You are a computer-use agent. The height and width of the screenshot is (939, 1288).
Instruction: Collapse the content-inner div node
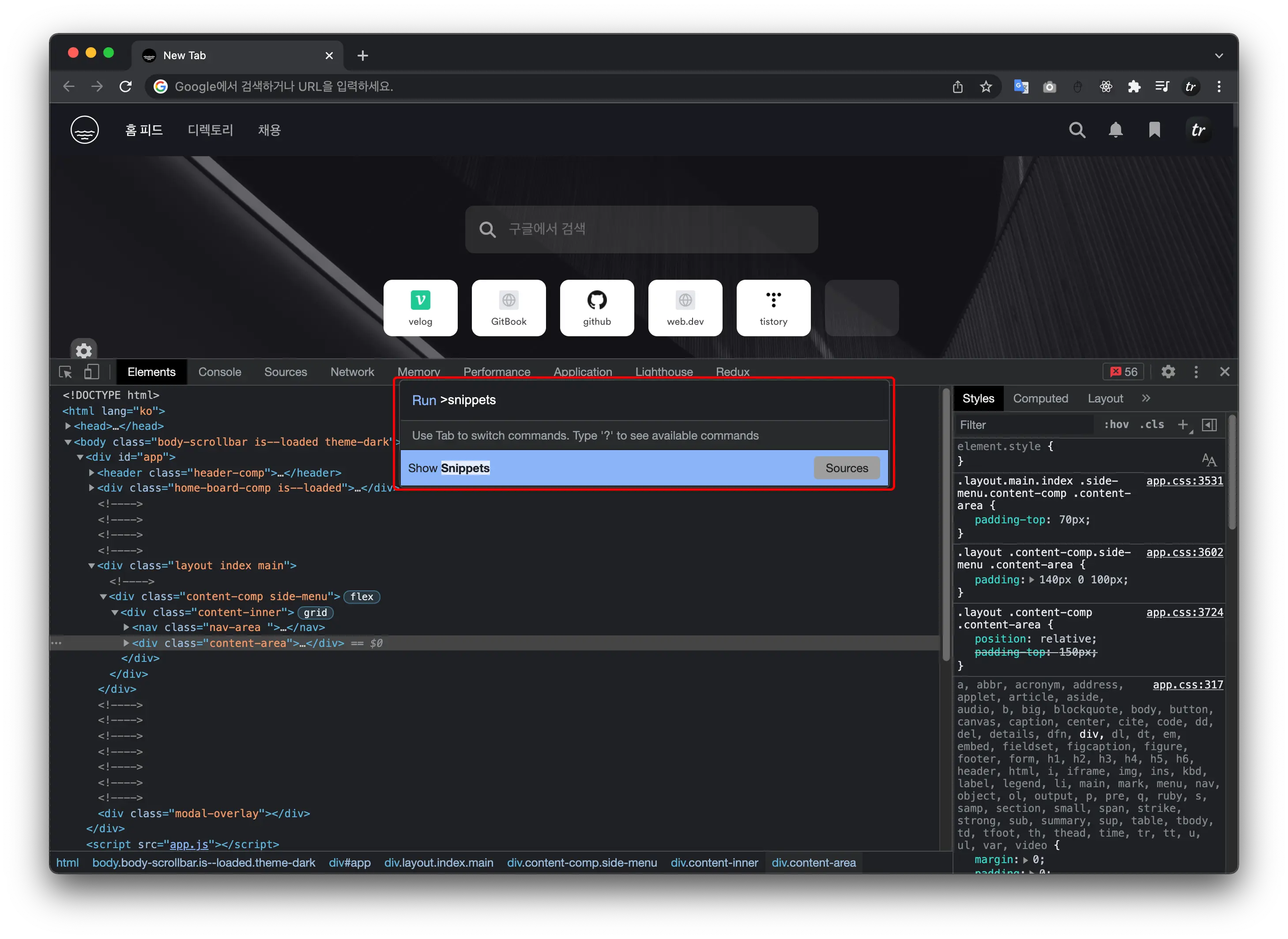(x=115, y=612)
